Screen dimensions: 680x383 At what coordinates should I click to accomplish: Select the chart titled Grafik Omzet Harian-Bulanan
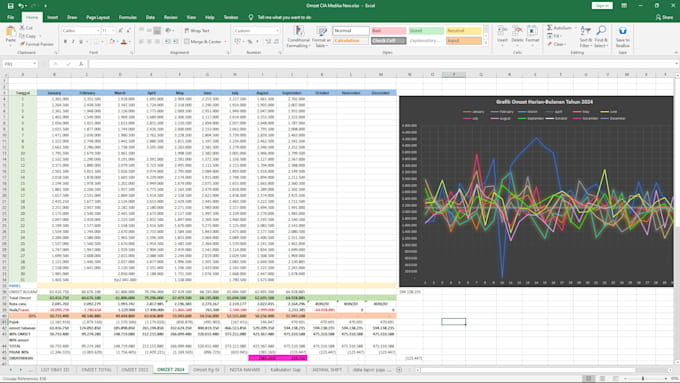[536, 191]
